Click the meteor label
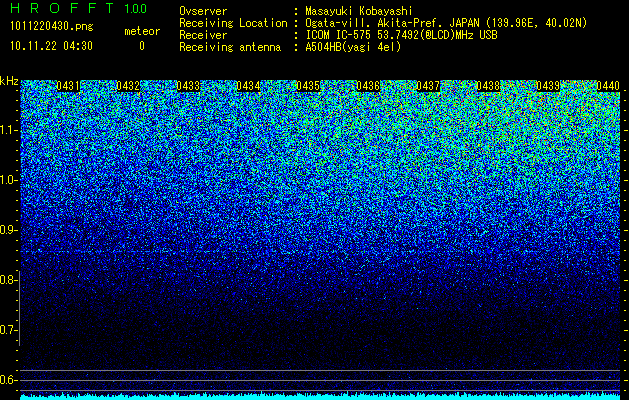 (x=142, y=31)
